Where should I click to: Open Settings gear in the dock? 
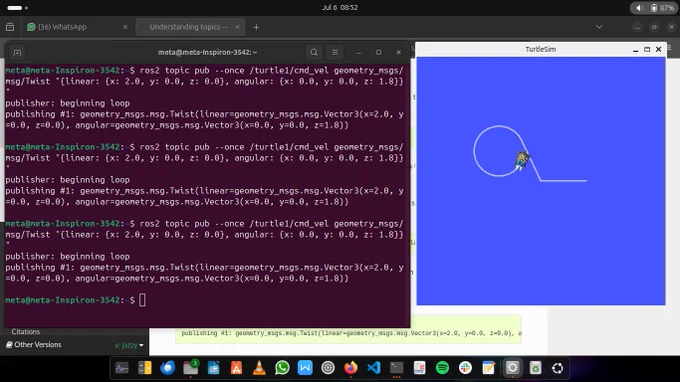512,368
